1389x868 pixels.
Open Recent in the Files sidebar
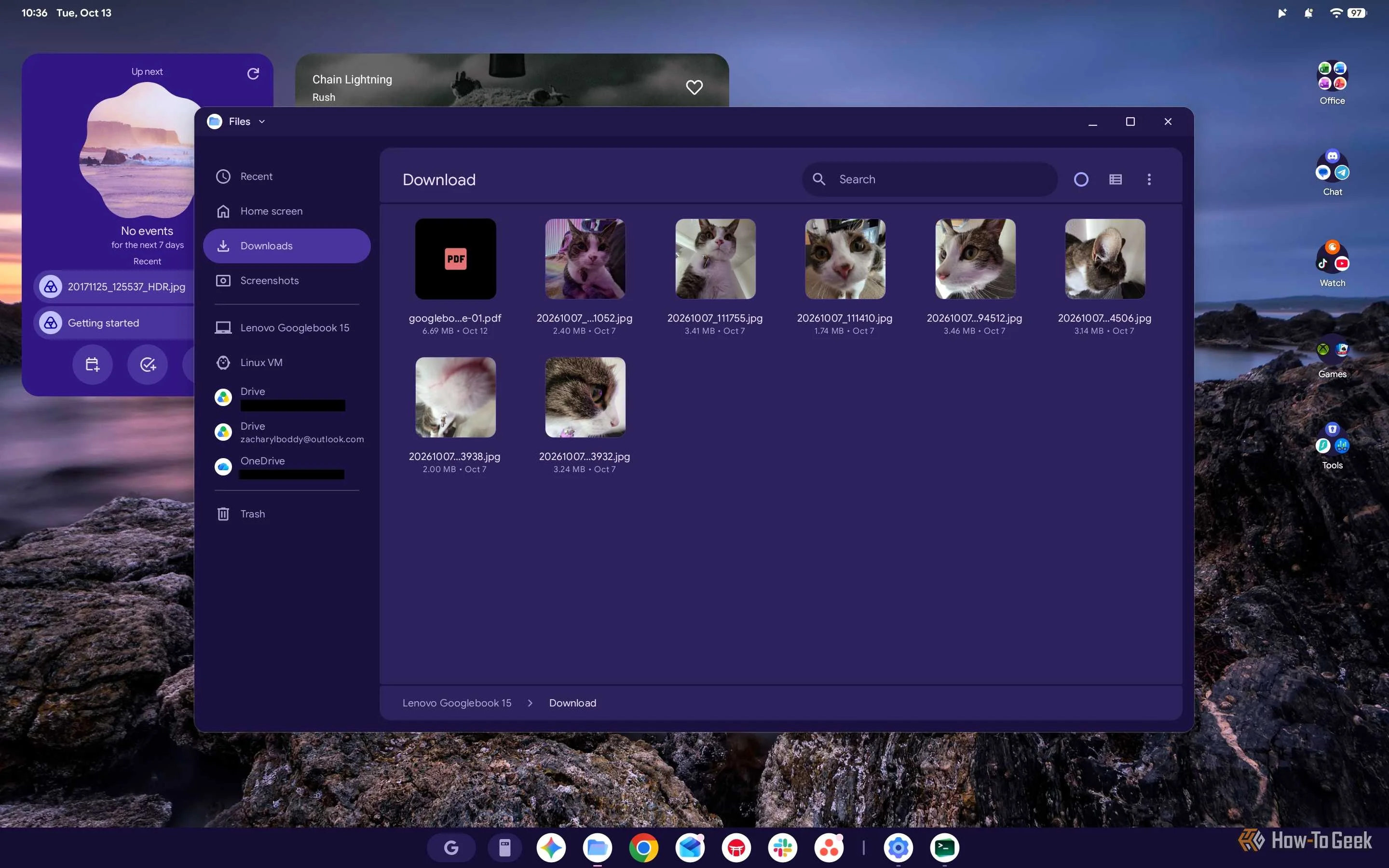(x=287, y=176)
